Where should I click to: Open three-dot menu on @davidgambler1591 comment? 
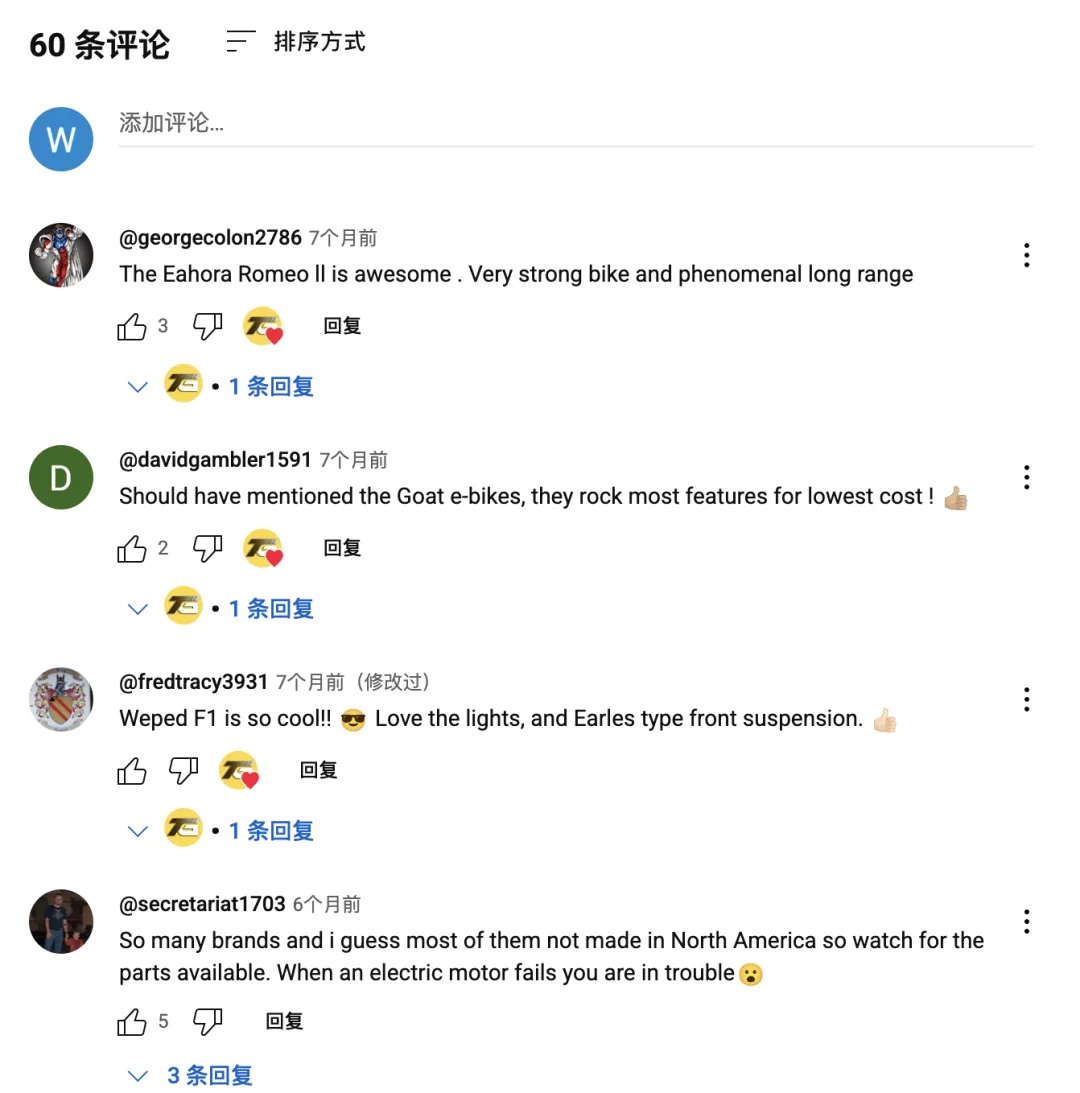coord(1026,477)
